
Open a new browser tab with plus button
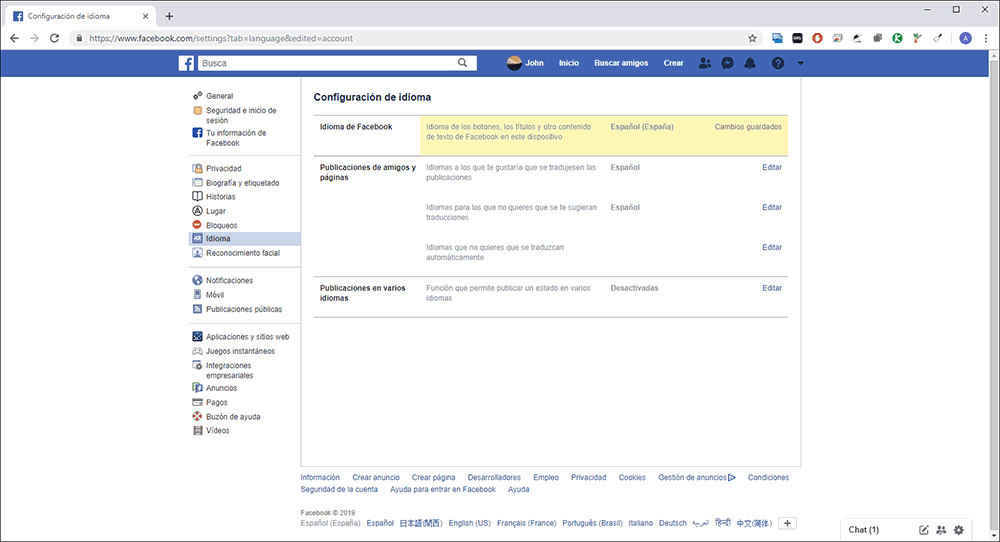(x=169, y=16)
